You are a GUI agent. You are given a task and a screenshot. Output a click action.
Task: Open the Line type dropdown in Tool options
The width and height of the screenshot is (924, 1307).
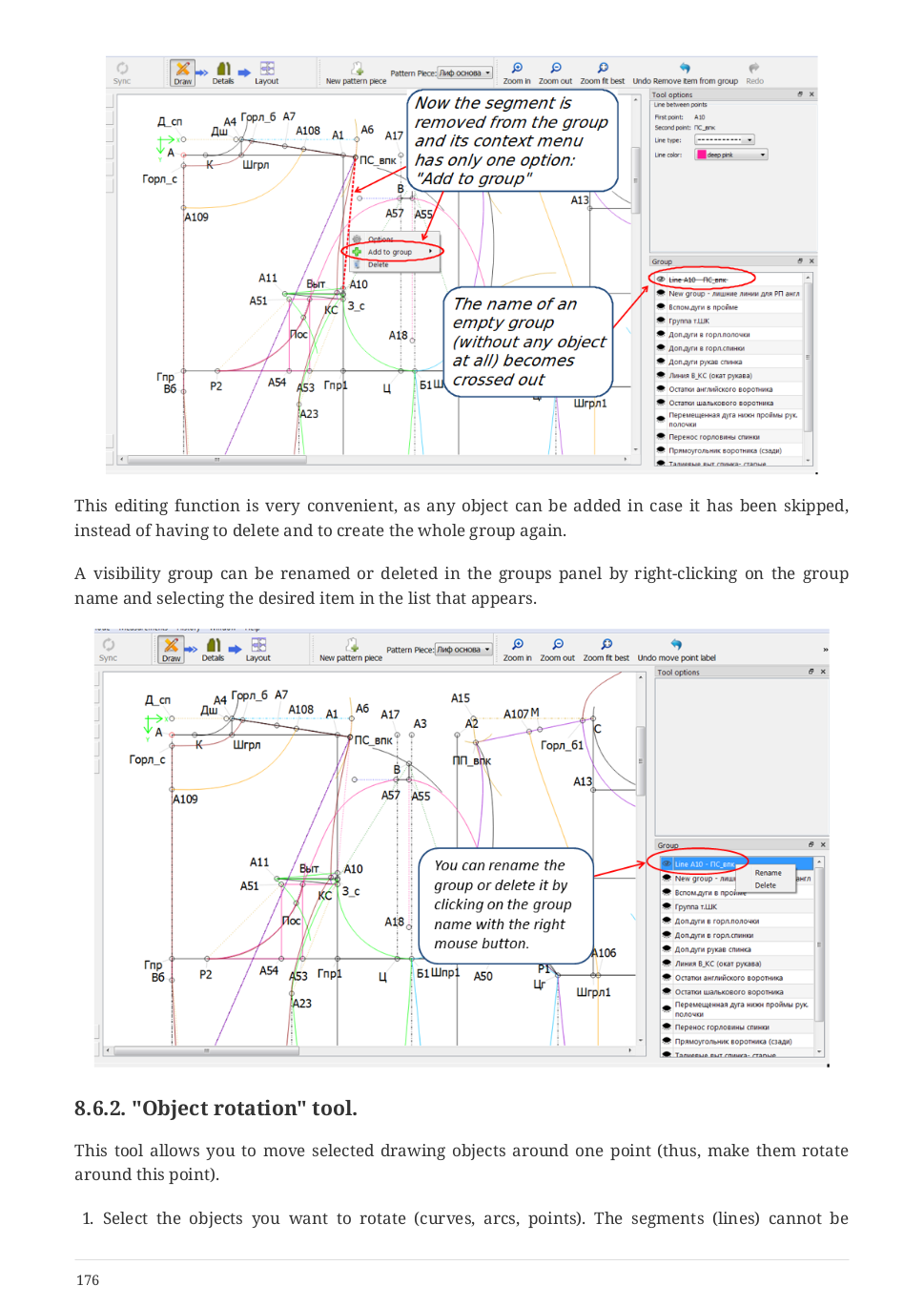pos(725,140)
